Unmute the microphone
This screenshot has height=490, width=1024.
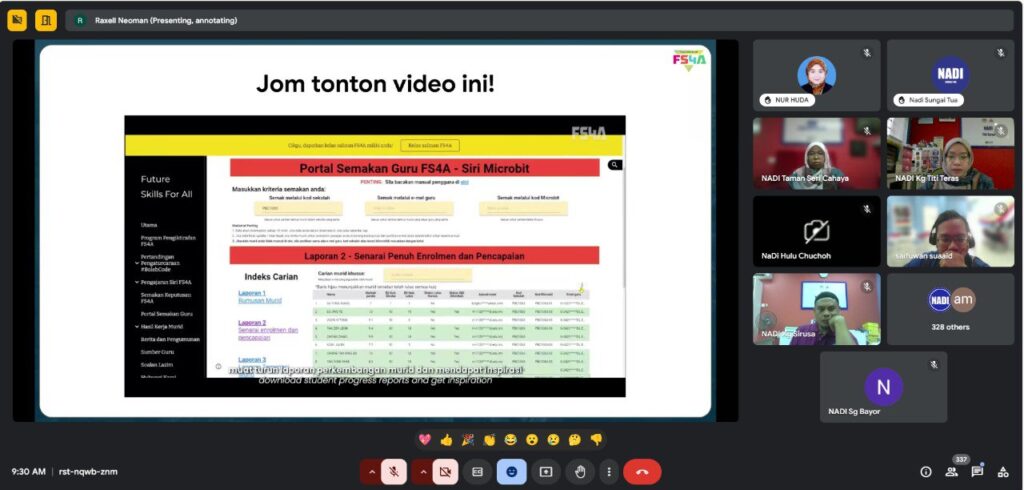[x=395, y=471]
